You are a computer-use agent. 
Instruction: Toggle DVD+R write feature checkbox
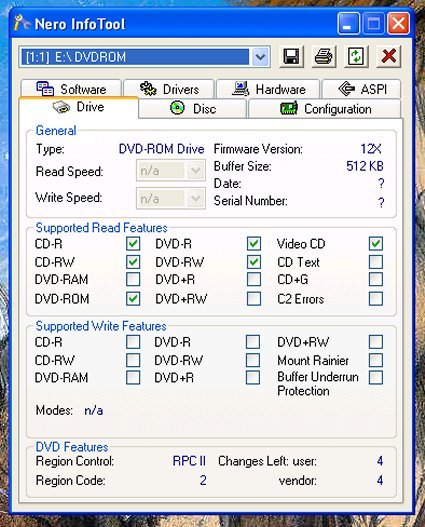tap(253, 378)
